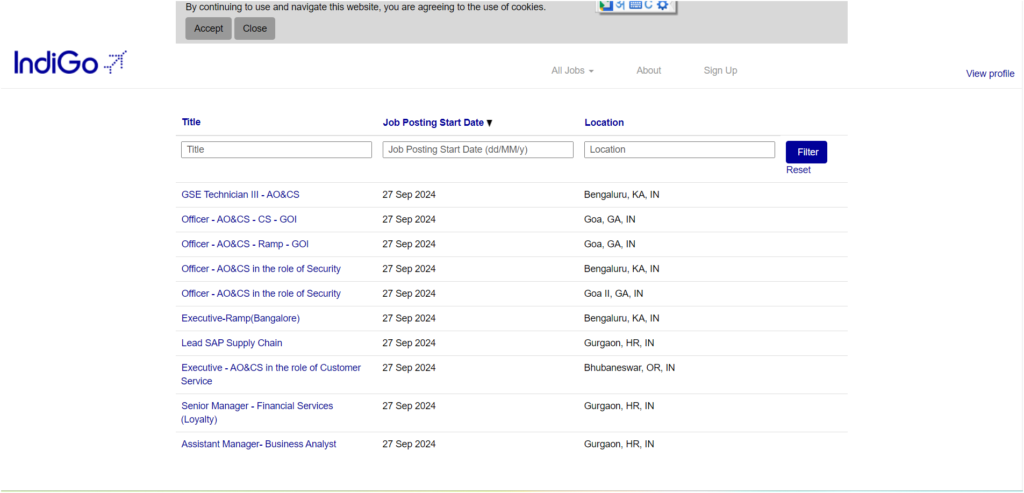Open the on-screen keyboard icon
This screenshot has width=1024, height=493.
[634, 5]
